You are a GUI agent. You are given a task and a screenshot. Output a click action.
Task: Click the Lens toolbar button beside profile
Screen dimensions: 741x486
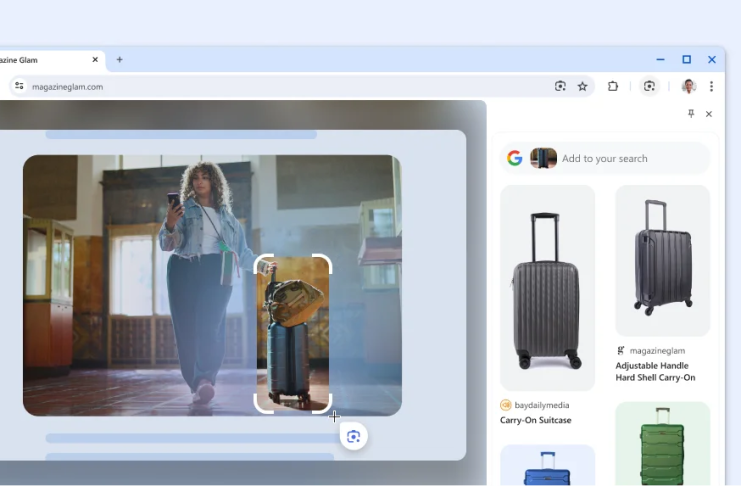pos(649,86)
